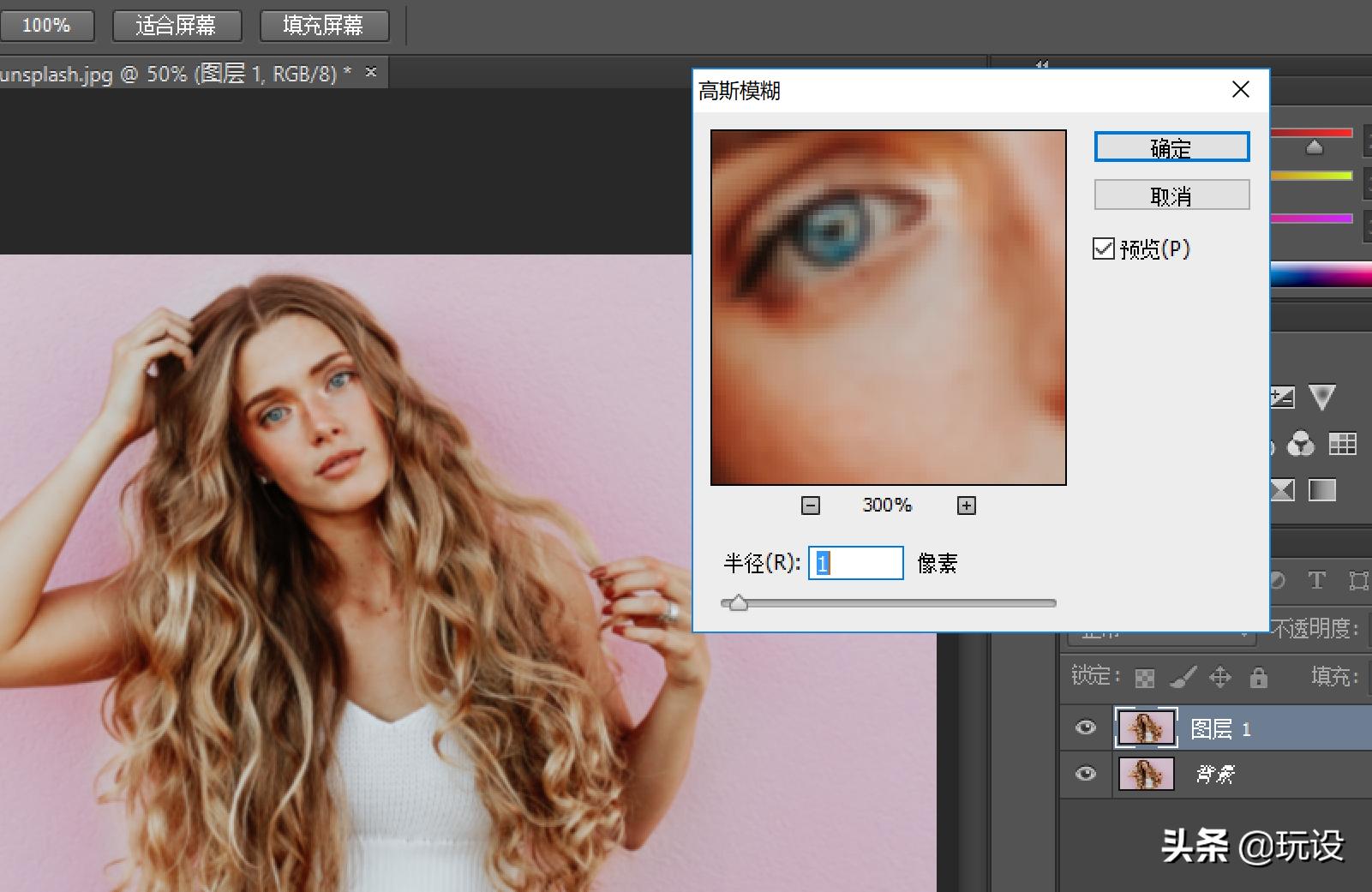Click the zoom in plus icon under preview
This screenshot has height=892, width=1372.
tap(966, 506)
